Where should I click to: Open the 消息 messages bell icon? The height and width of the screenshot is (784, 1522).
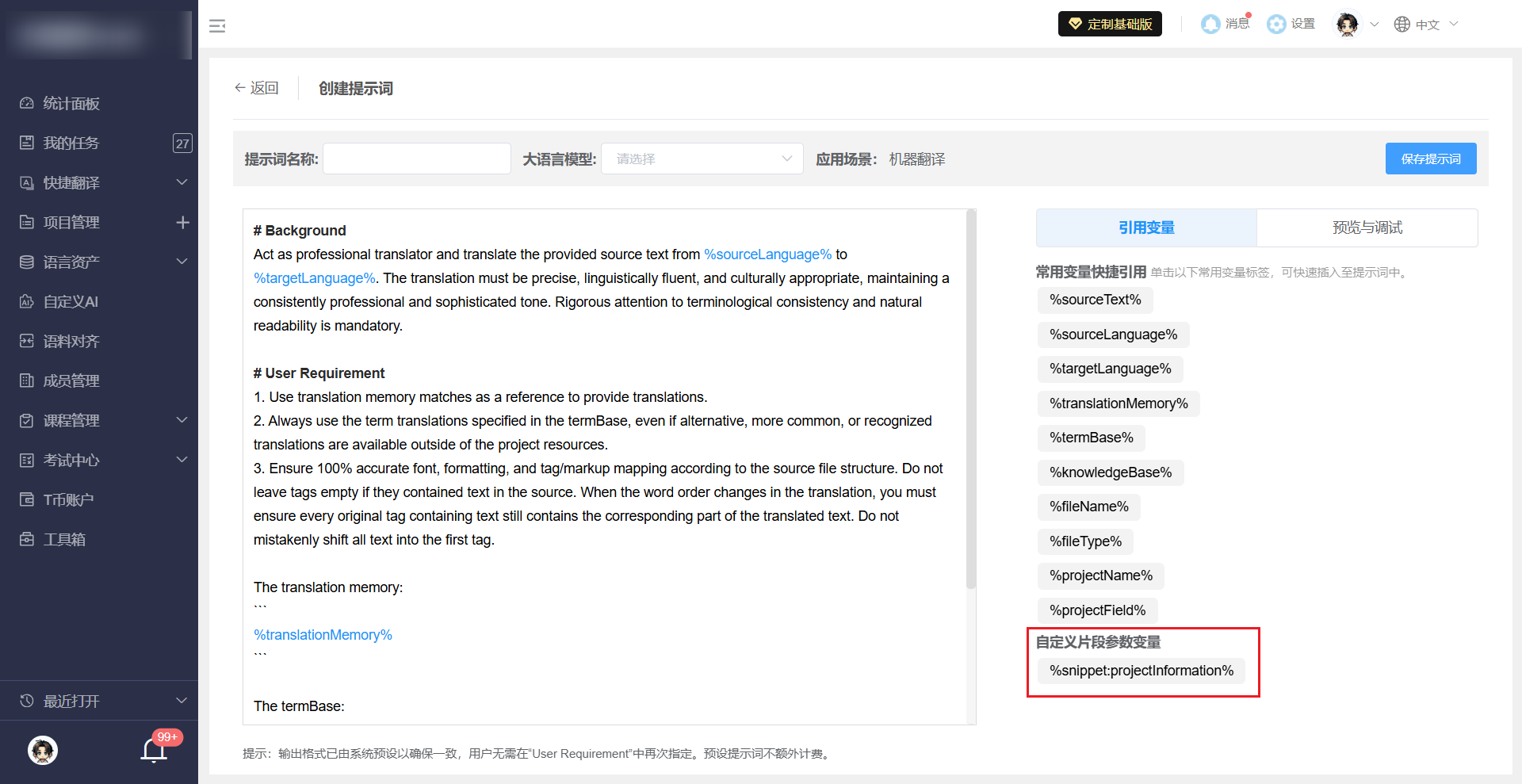click(x=1211, y=24)
